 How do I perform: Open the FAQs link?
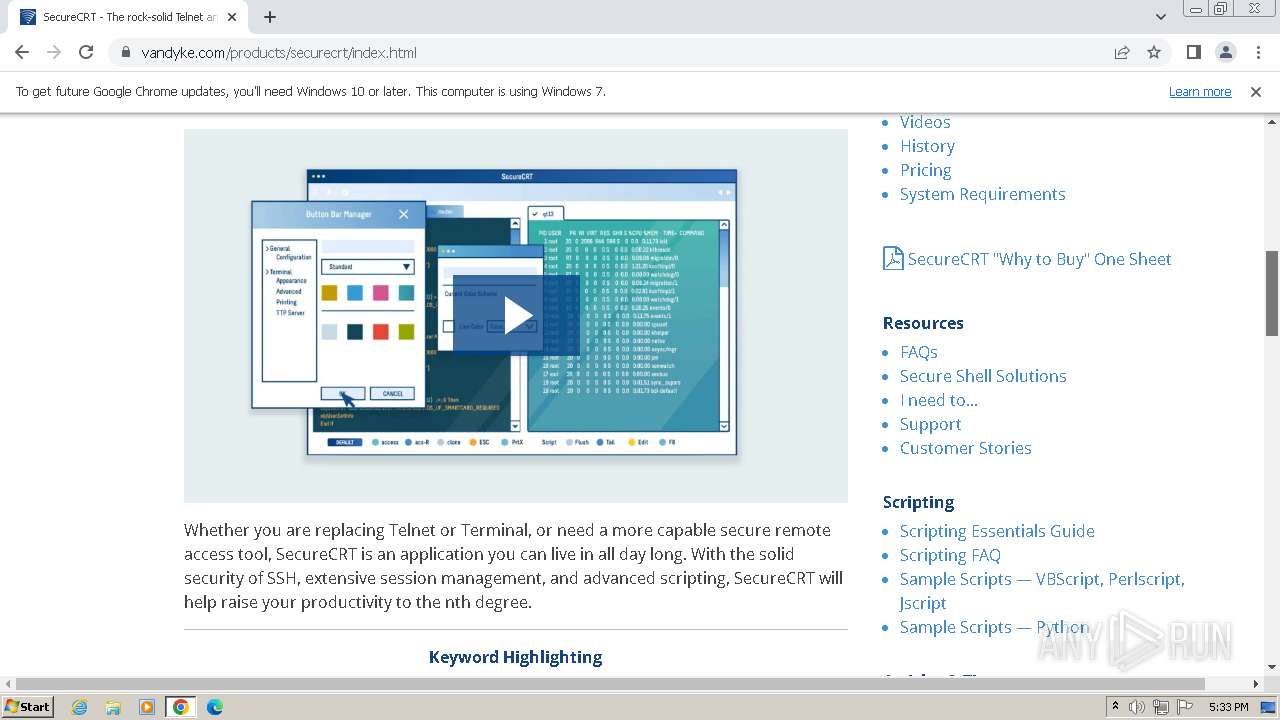[918, 352]
